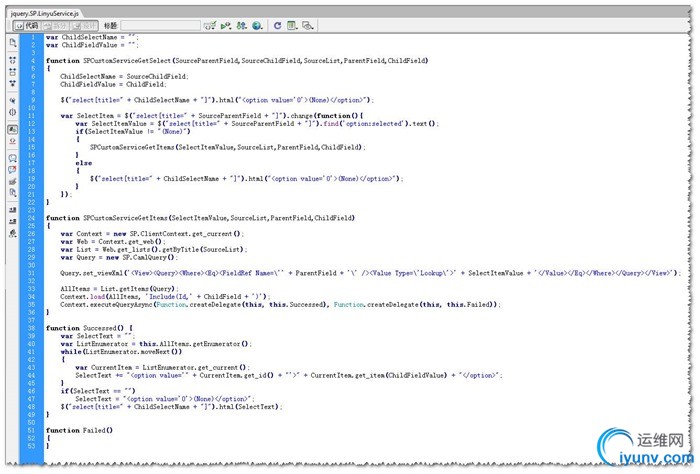Click the 'var SelectItem' change handler line
Image resolution: width=700 pixels, height=474 pixels.
212,116
